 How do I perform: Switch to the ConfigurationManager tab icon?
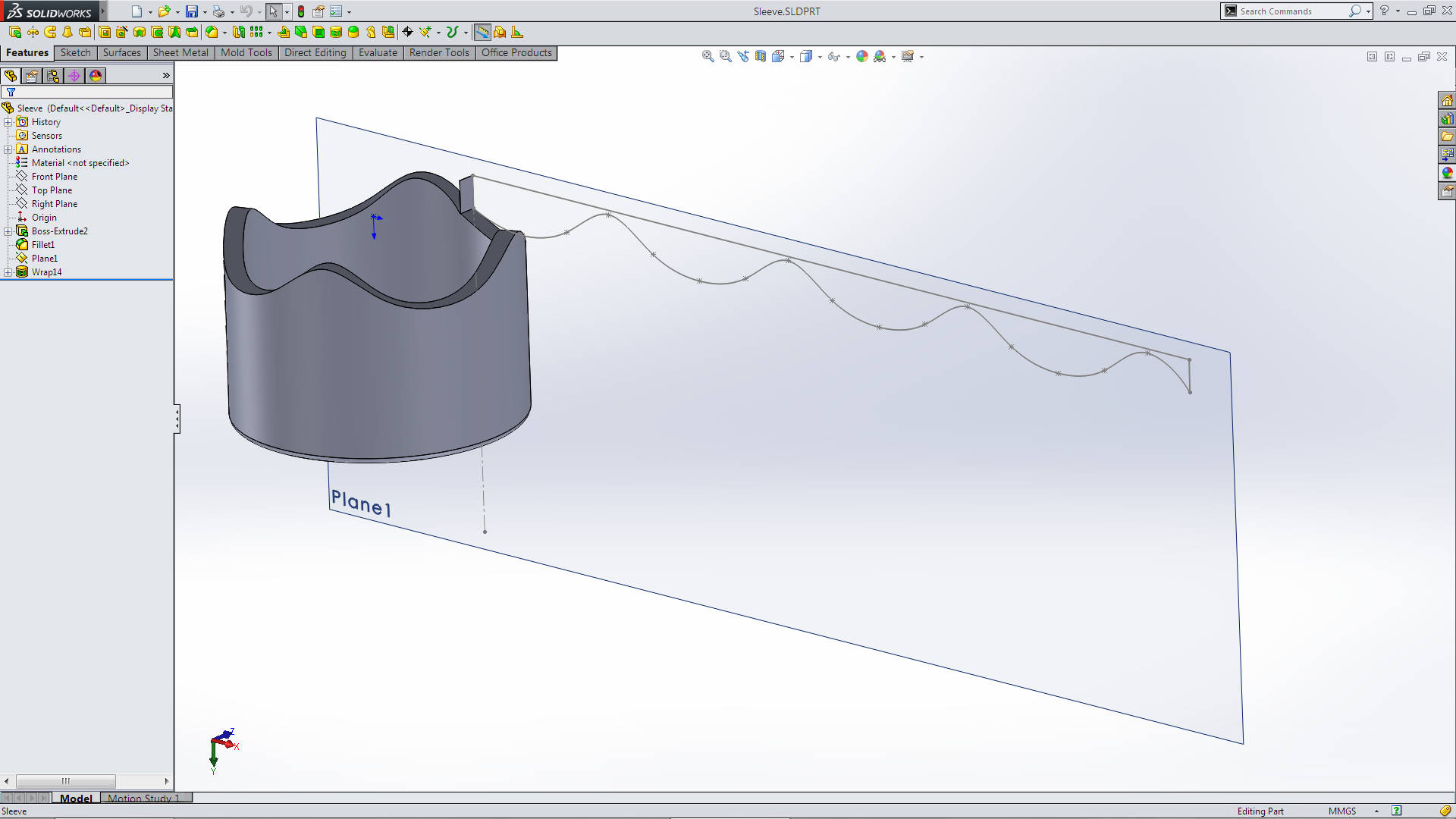pyautogui.click(x=53, y=76)
